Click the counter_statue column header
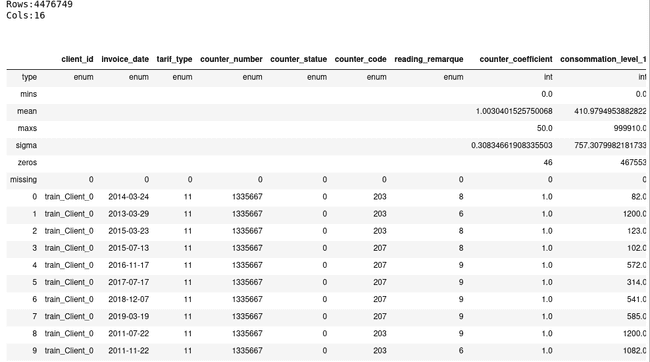This screenshot has width=650, height=362. pos(298,59)
